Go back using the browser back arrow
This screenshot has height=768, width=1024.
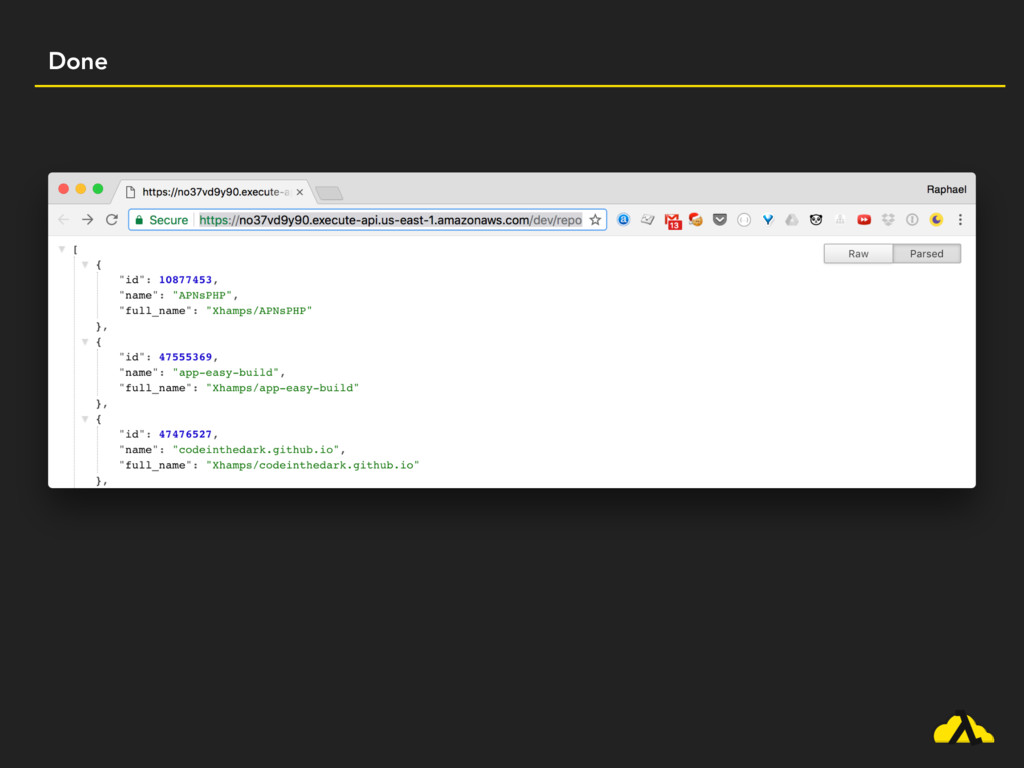[x=63, y=220]
